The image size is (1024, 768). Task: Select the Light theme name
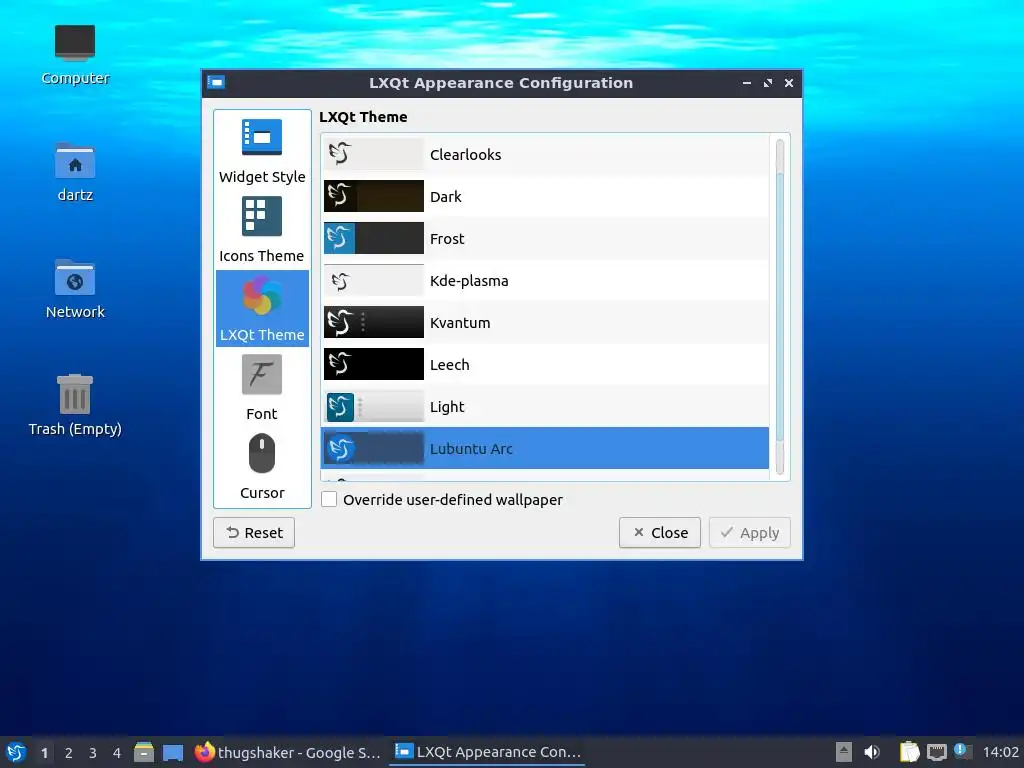point(447,407)
